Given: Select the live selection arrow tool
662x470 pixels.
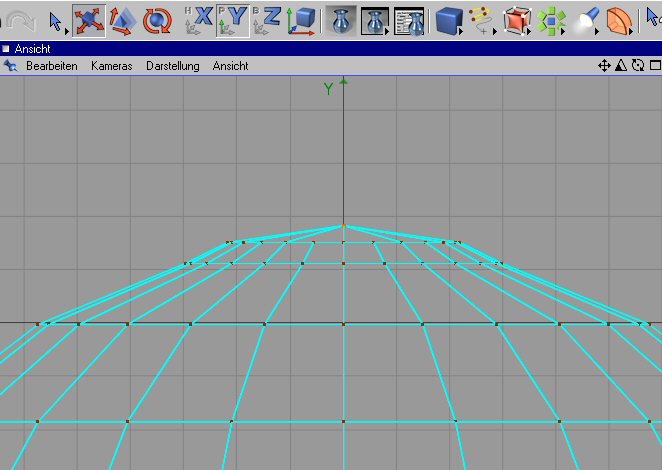Looking at the screenshot, I should coord(56,19).
